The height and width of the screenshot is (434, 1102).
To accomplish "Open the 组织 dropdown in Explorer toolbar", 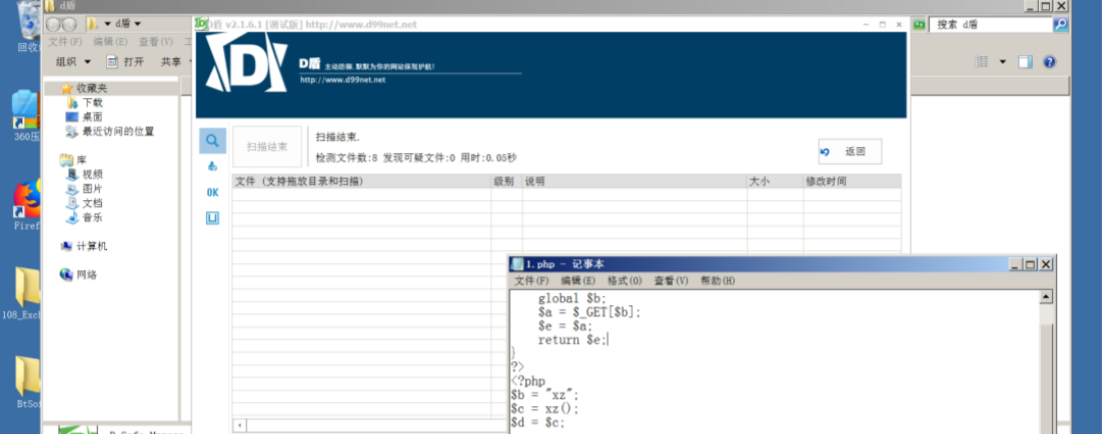I will [73, 62].
